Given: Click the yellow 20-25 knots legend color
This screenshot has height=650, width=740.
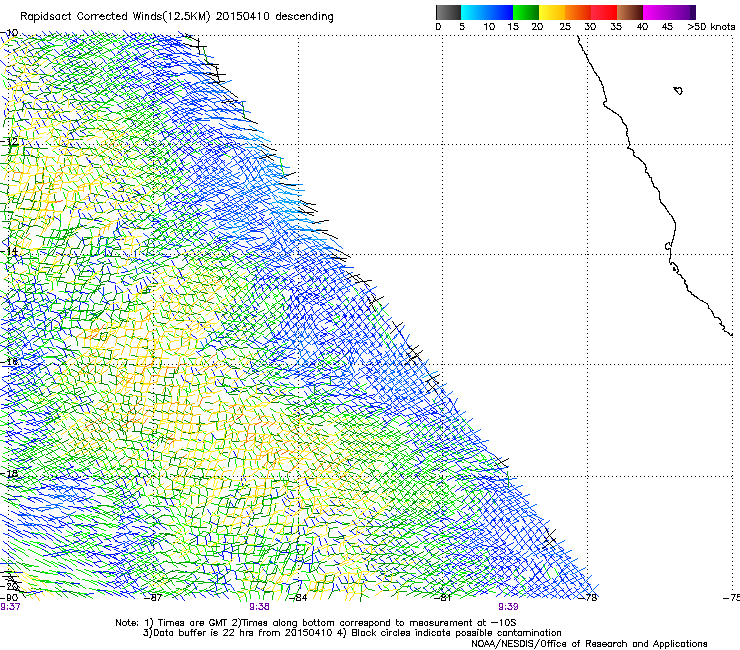Looking at the screenshot, I should (552, 12).
